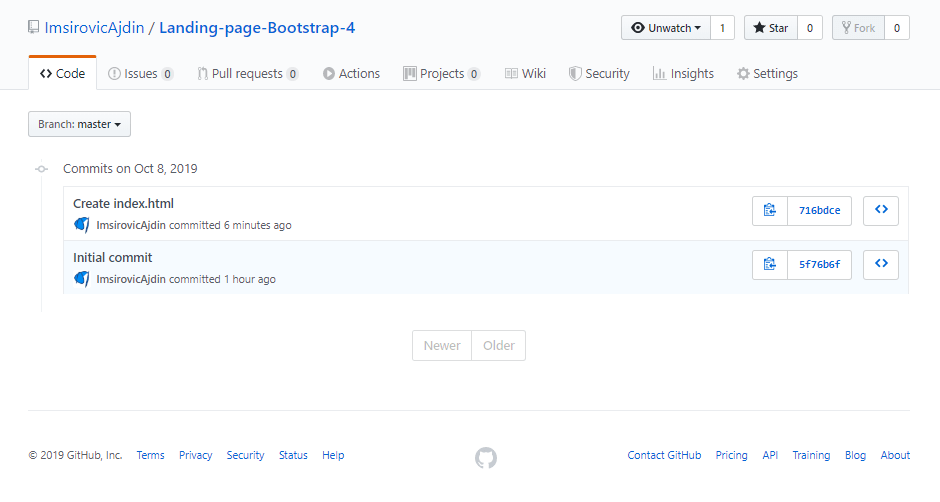Screen dimensions: 940x502
Task: View the Insights tab
Action: click(x=683, y=73)
